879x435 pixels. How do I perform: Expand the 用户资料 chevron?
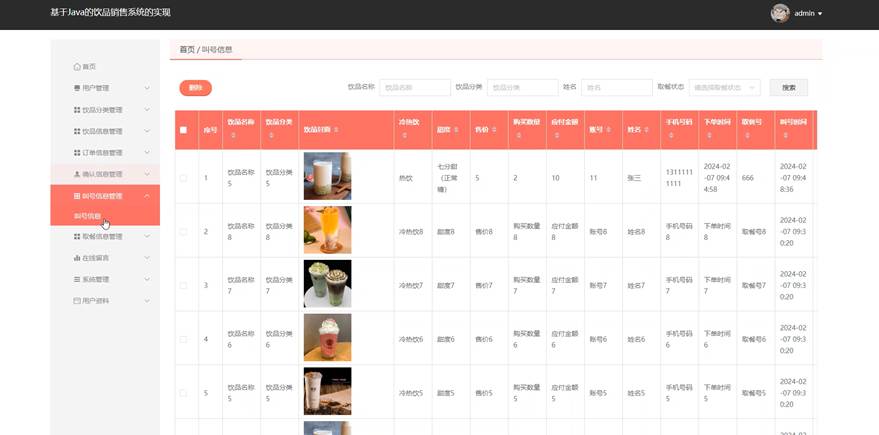tap(147, 300)
